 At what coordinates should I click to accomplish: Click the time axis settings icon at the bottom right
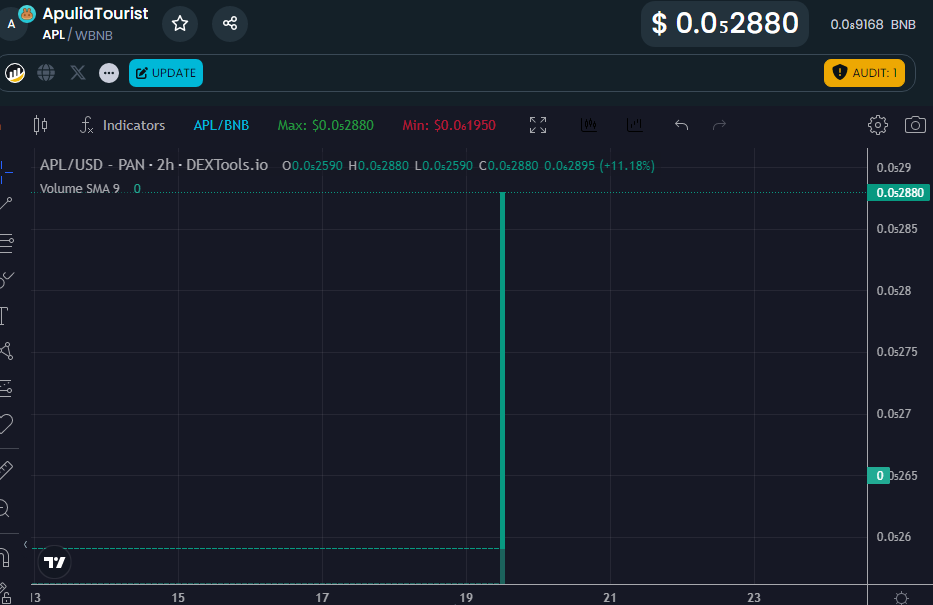point(901,597)
